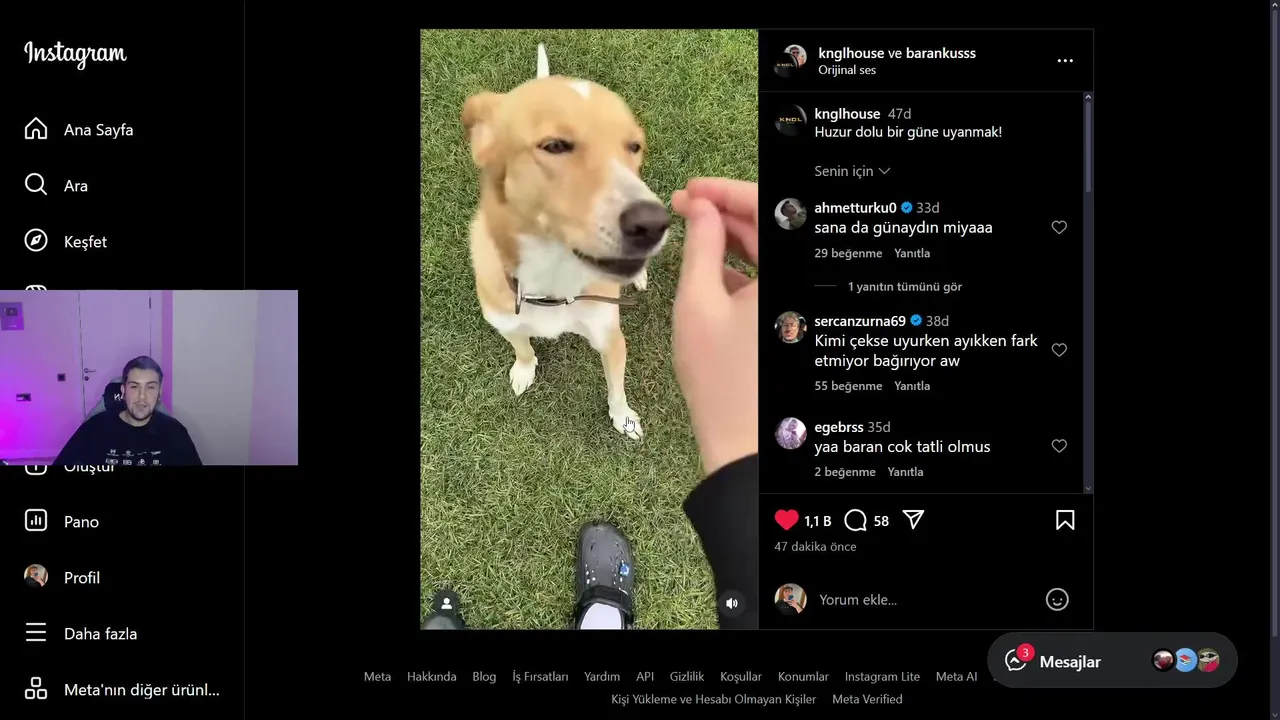Expand 1 yanıtın tümünü gör replies
Image resolution: width=1280 pixels, height=720 pixels.
(x=905, y=286)
